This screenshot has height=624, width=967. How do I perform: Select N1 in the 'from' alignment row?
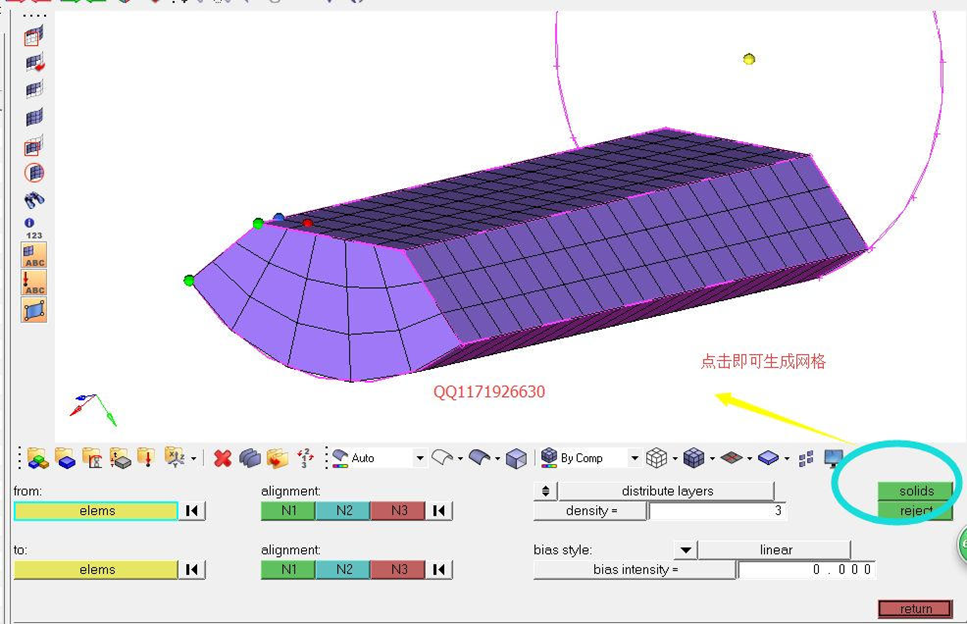(289, 511)
